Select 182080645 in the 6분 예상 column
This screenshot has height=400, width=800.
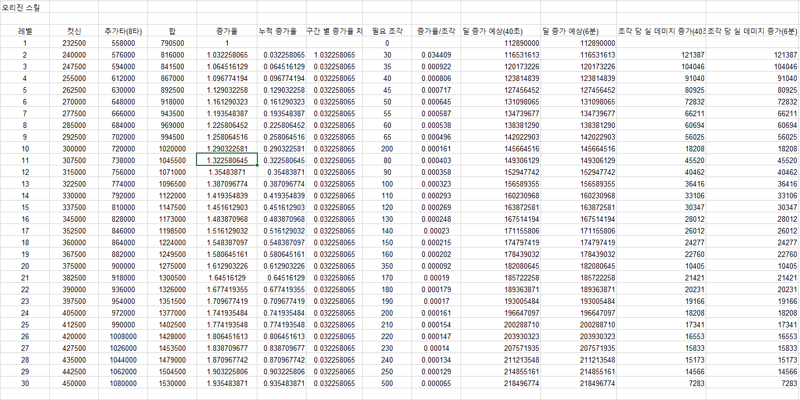579,266
